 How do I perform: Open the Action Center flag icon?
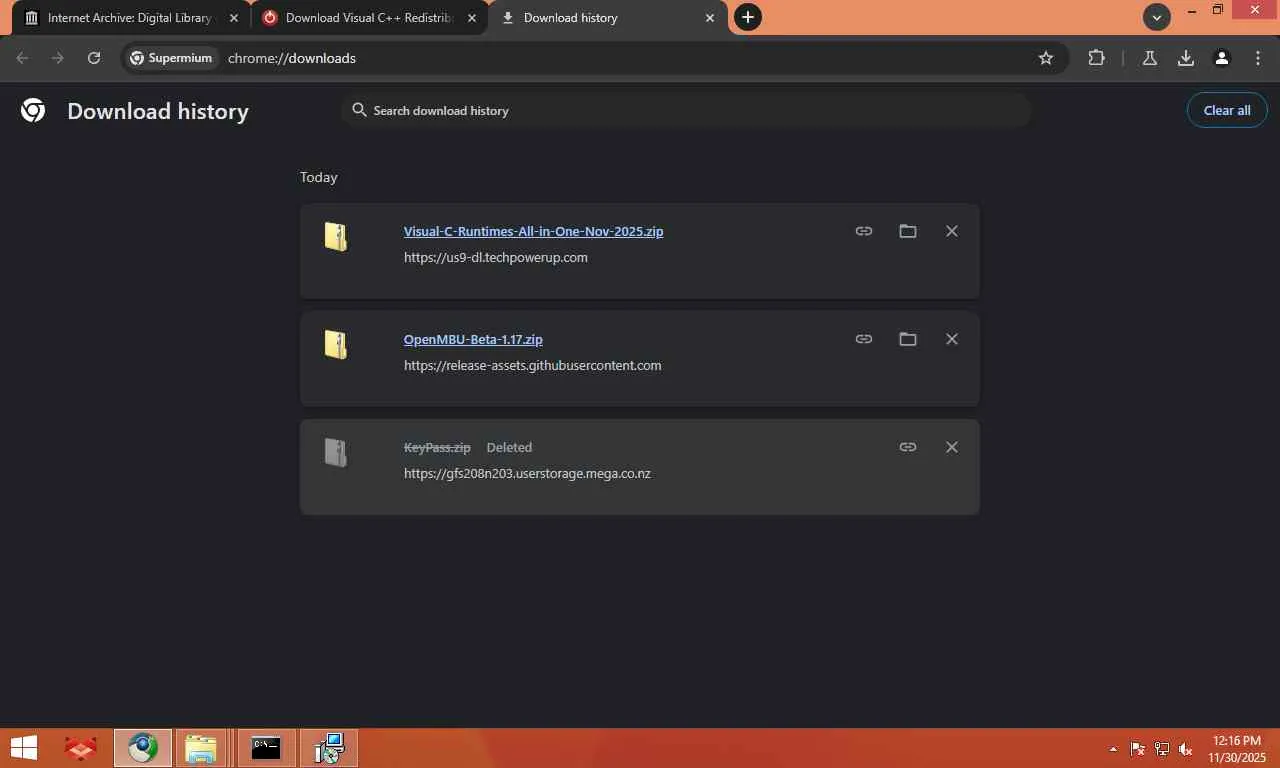[1138, 749]
